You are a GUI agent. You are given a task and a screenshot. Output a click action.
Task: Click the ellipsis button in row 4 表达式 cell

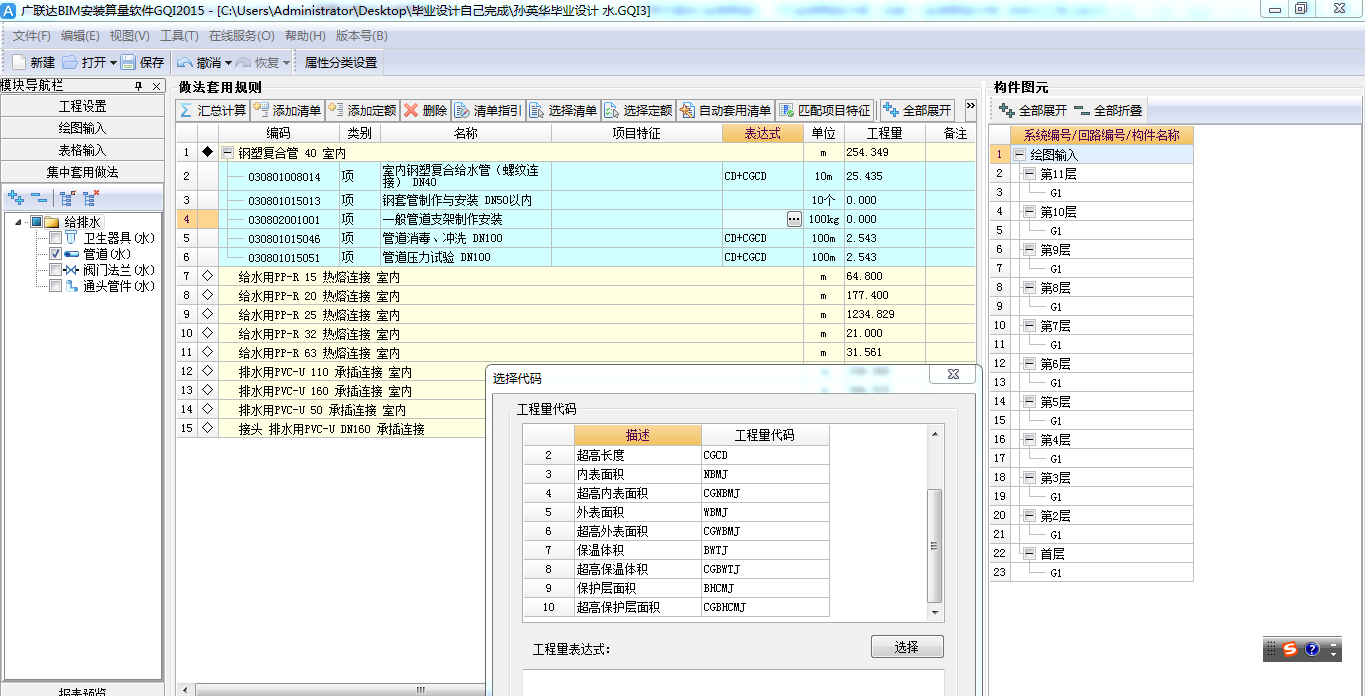[x=794, y=219]
